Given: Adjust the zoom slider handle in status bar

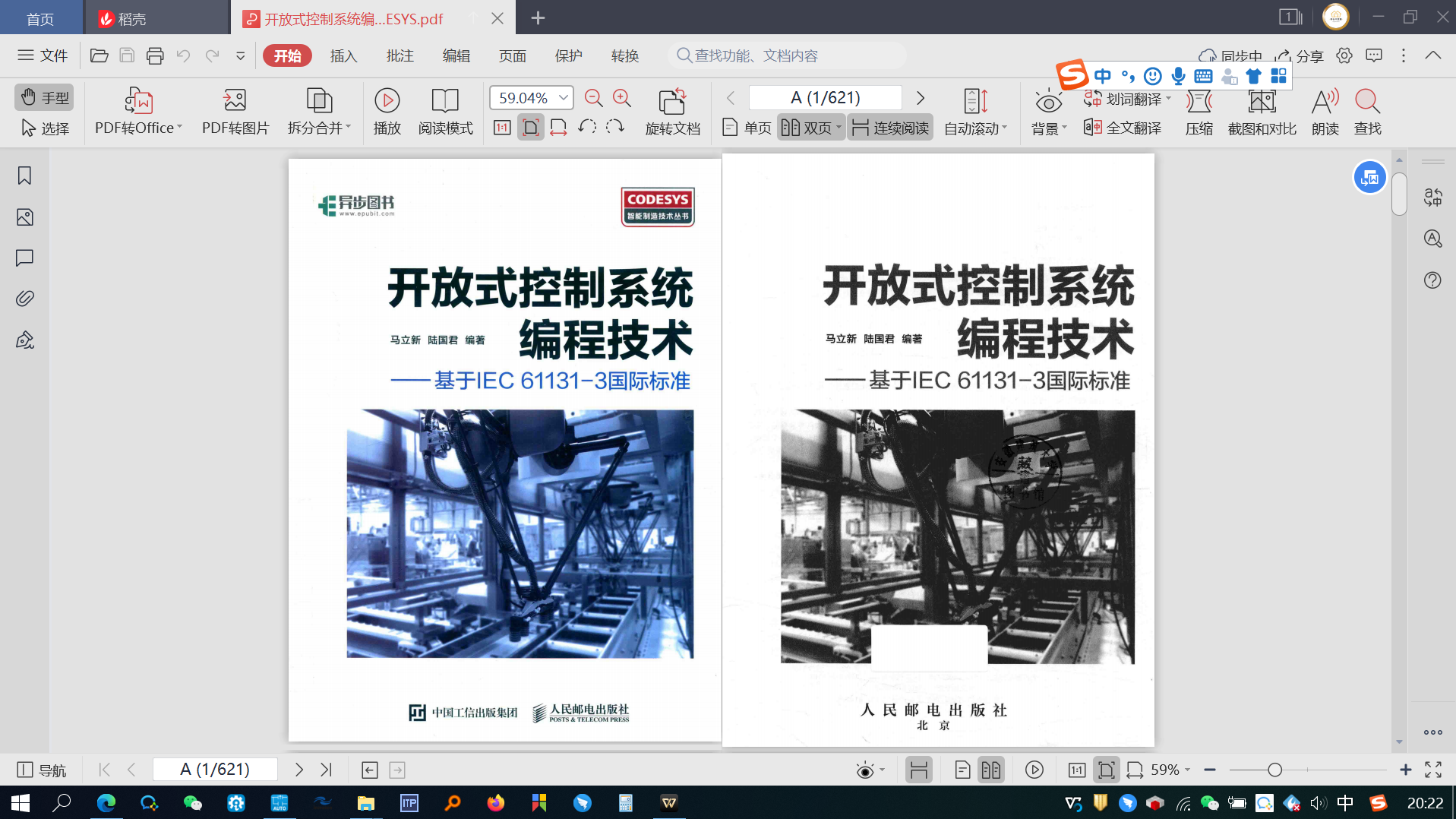Looking at the screenshot, I should (1274, 770).
